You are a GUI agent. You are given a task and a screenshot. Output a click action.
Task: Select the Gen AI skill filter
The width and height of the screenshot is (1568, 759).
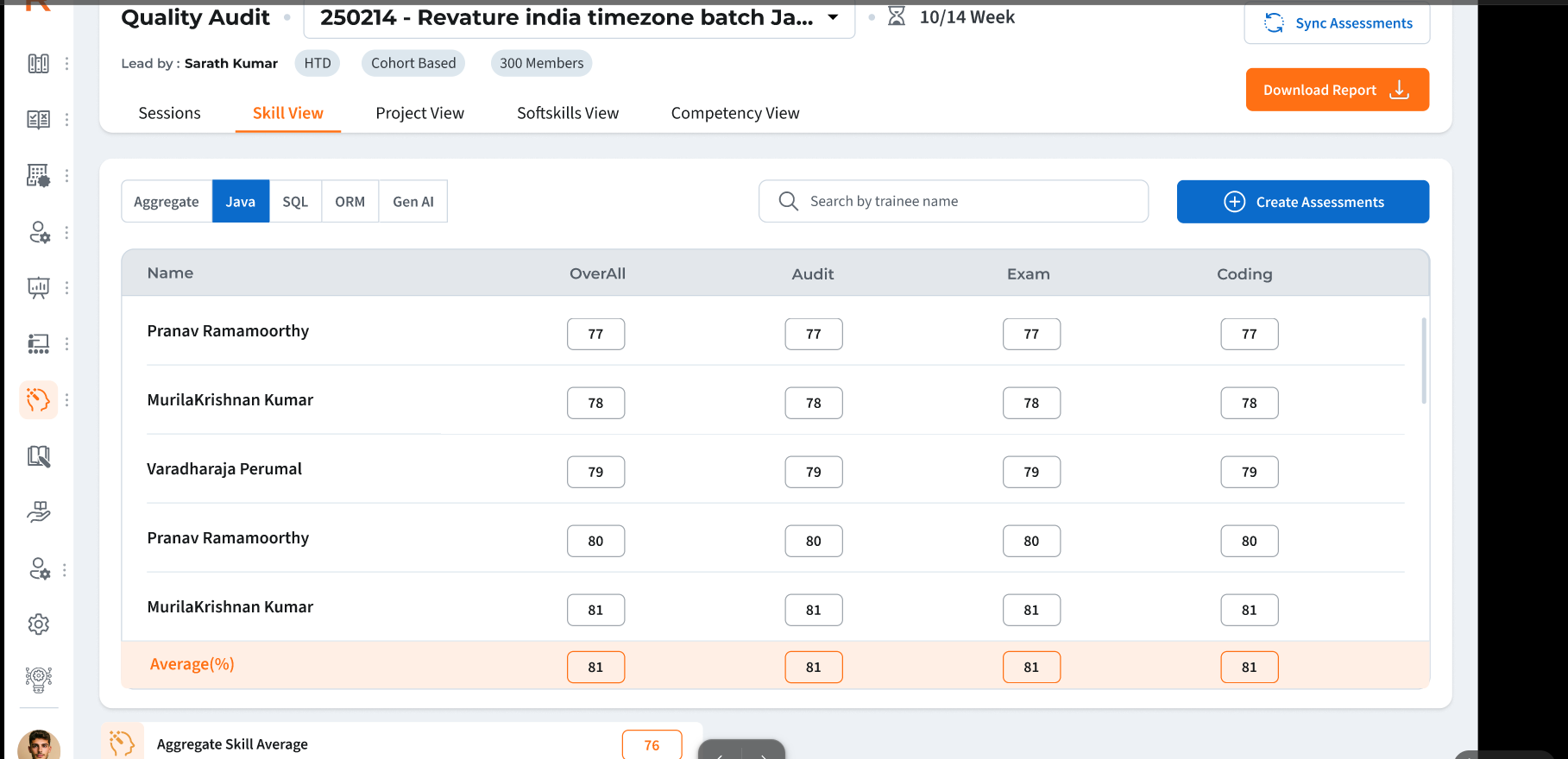[x=413, y=202]
